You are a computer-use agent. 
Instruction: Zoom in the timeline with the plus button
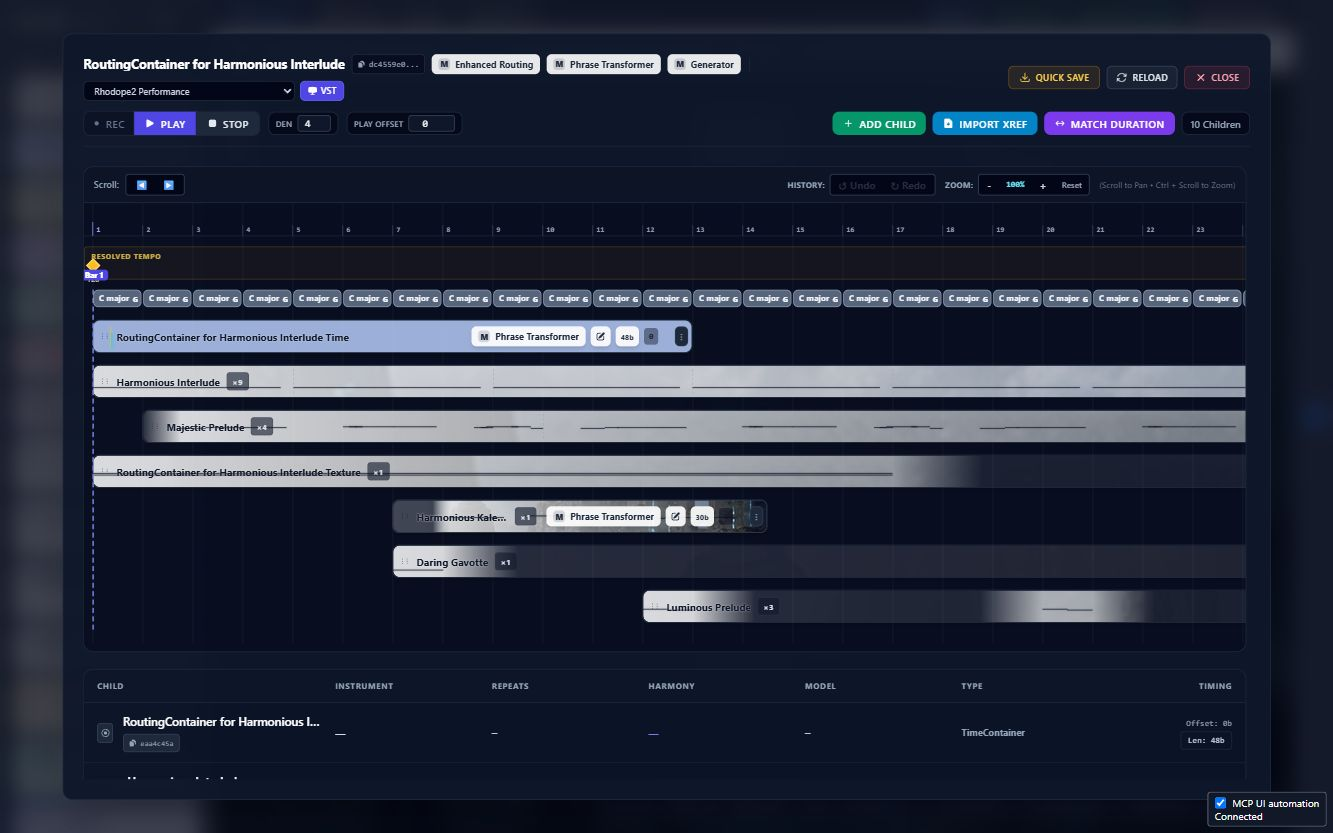point(1043,185)
